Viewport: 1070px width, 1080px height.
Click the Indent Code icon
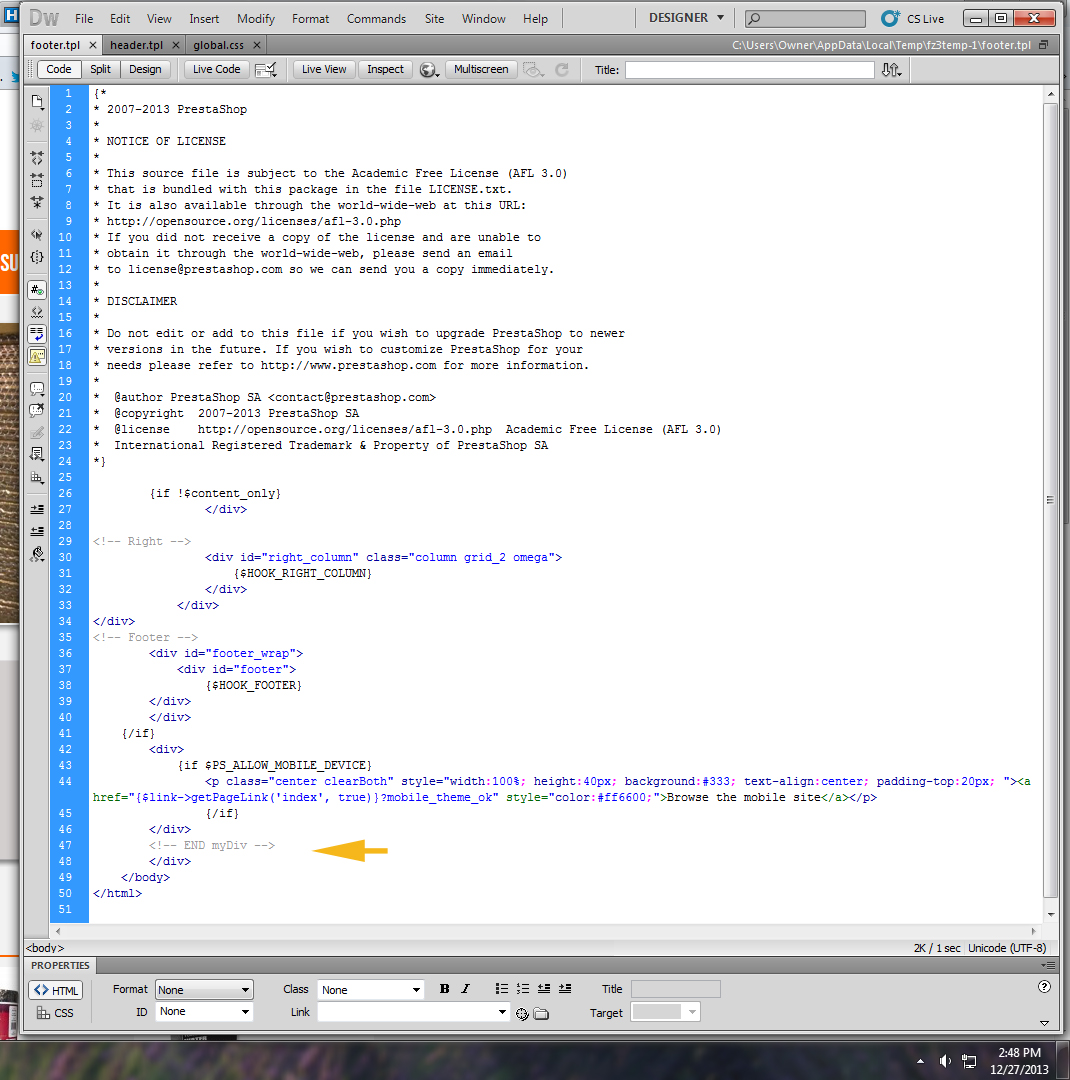click(37, 510)
